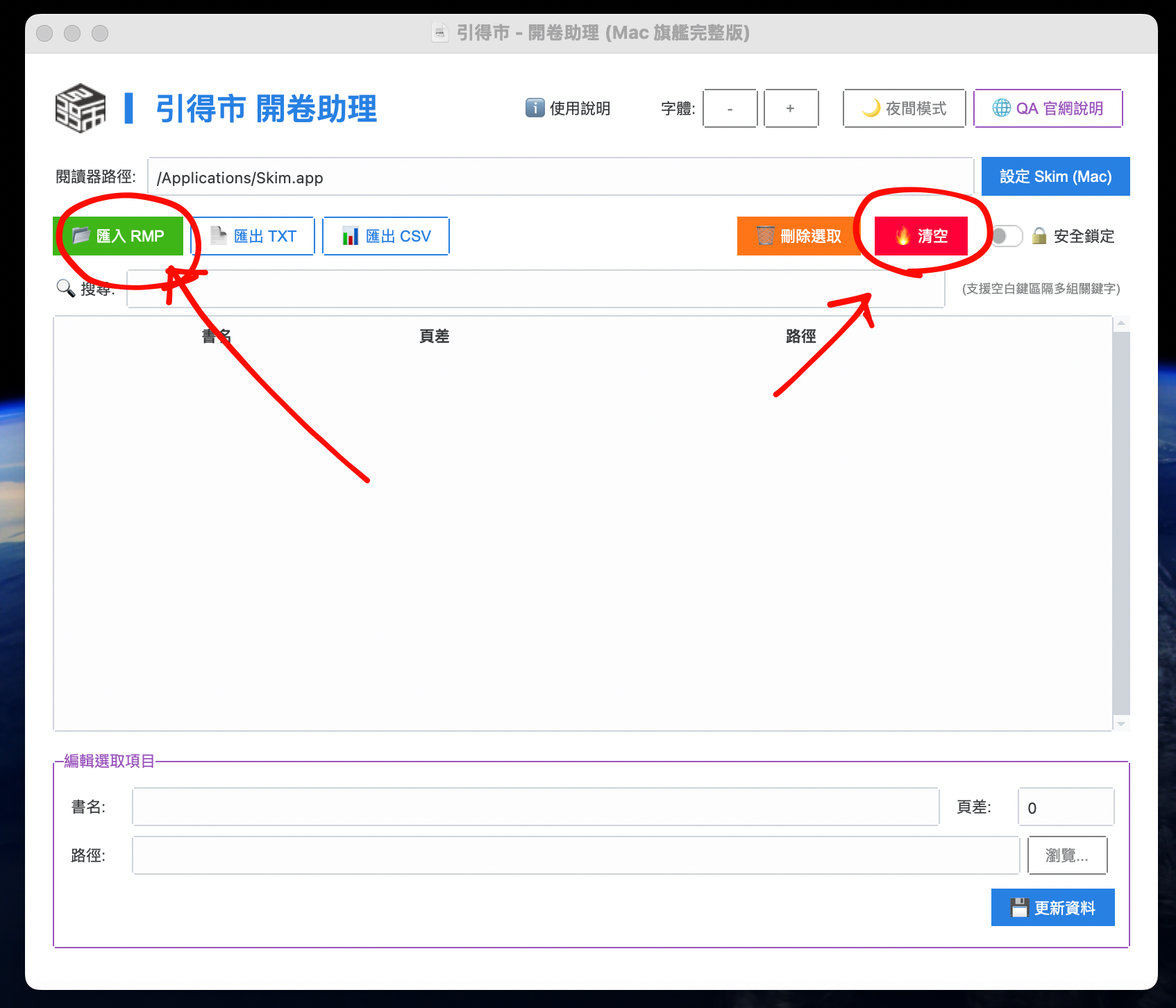Click 更新資料 save button
Screen dimensions: 1176x1008
pyautogui.click(x=1052, y=907)
